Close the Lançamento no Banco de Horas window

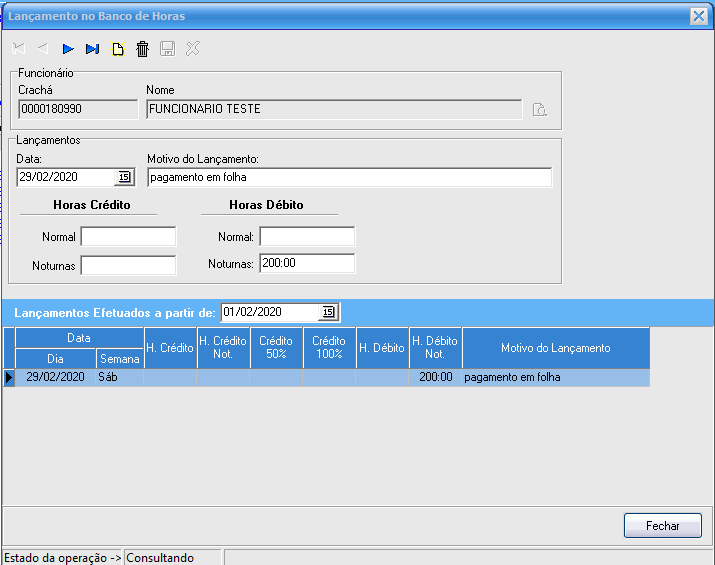[x=699, y=16]
